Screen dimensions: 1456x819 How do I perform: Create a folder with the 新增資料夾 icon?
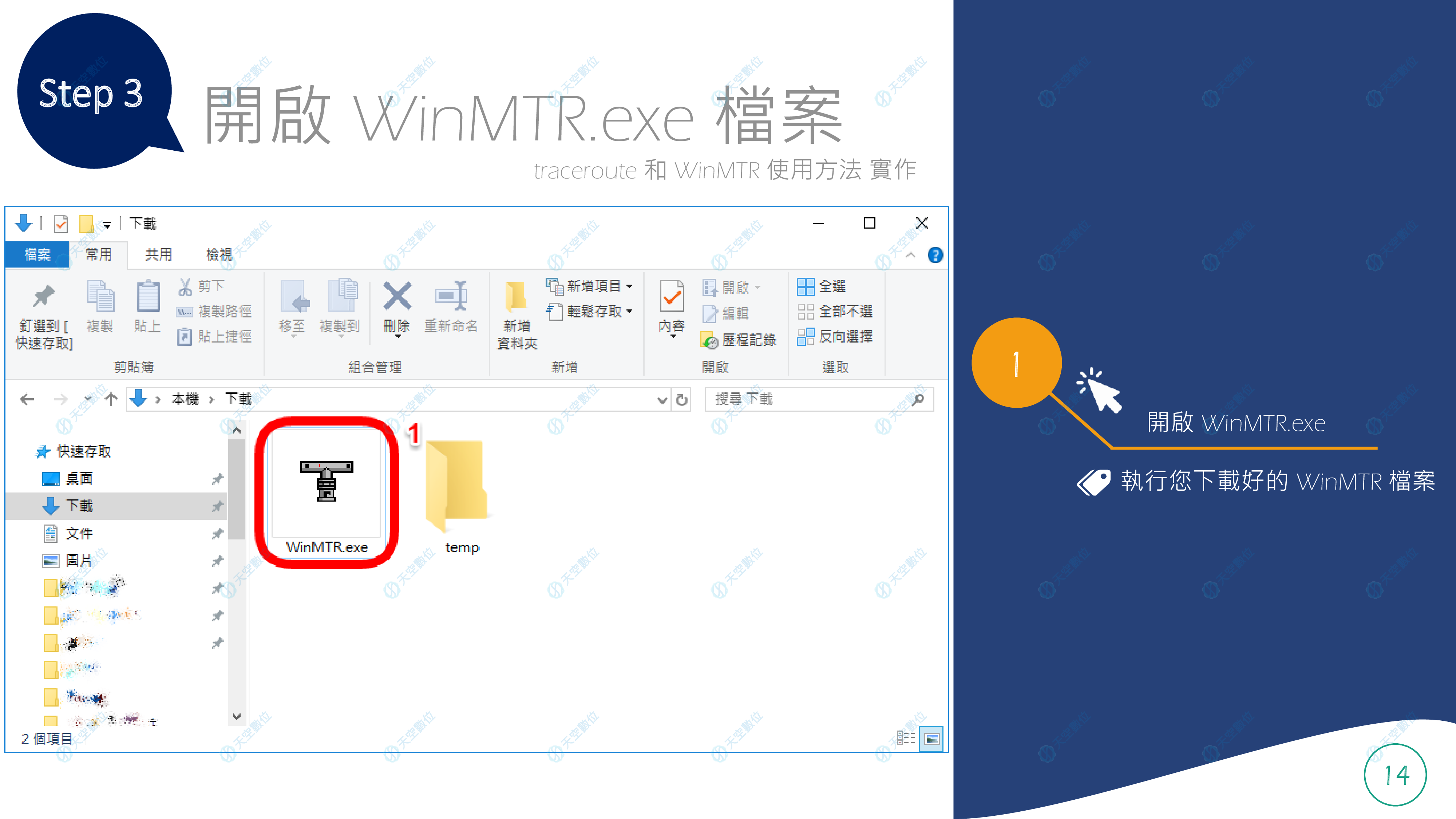point(516,311)
